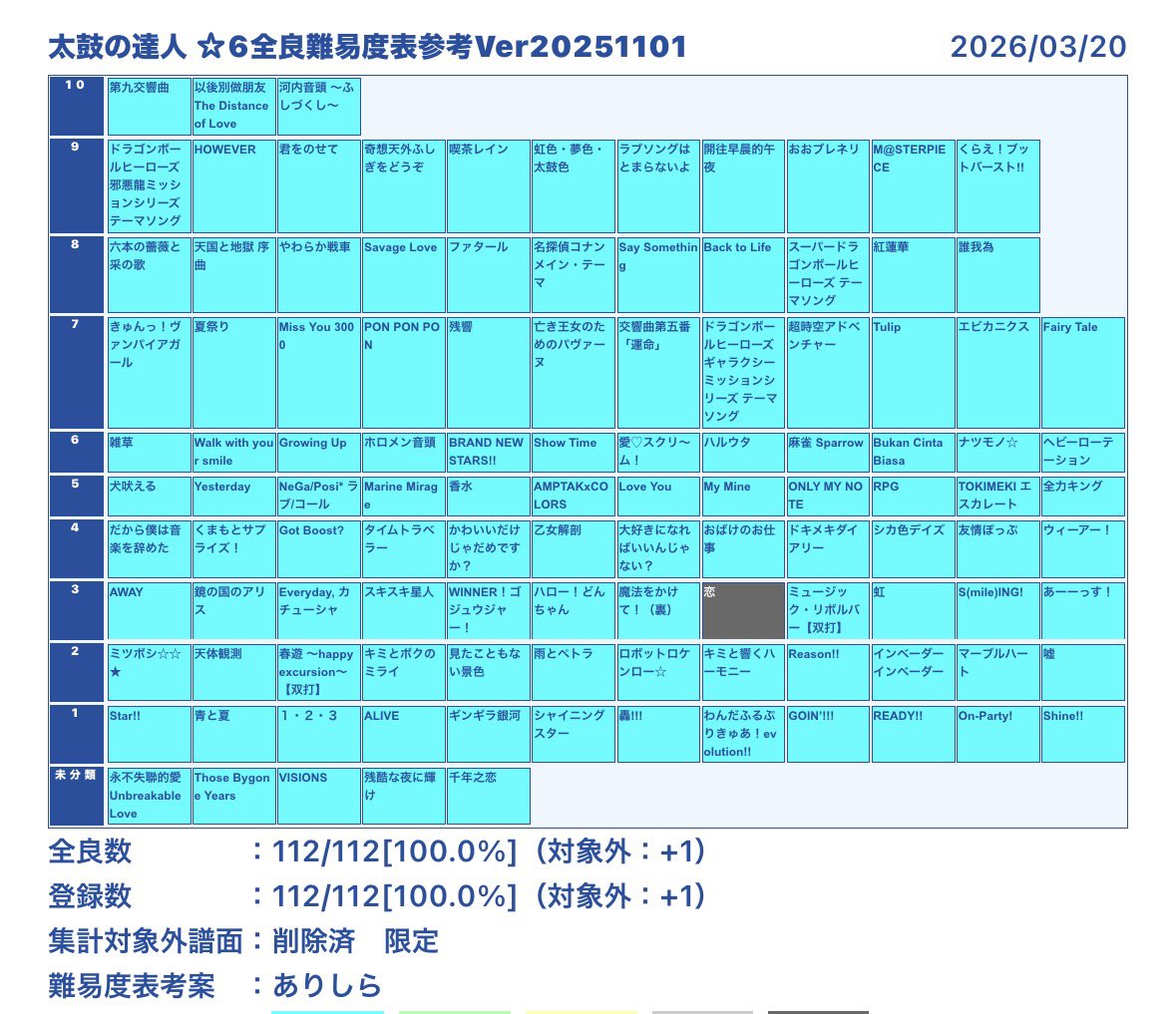Select the READY!! cell

[913, 735]
